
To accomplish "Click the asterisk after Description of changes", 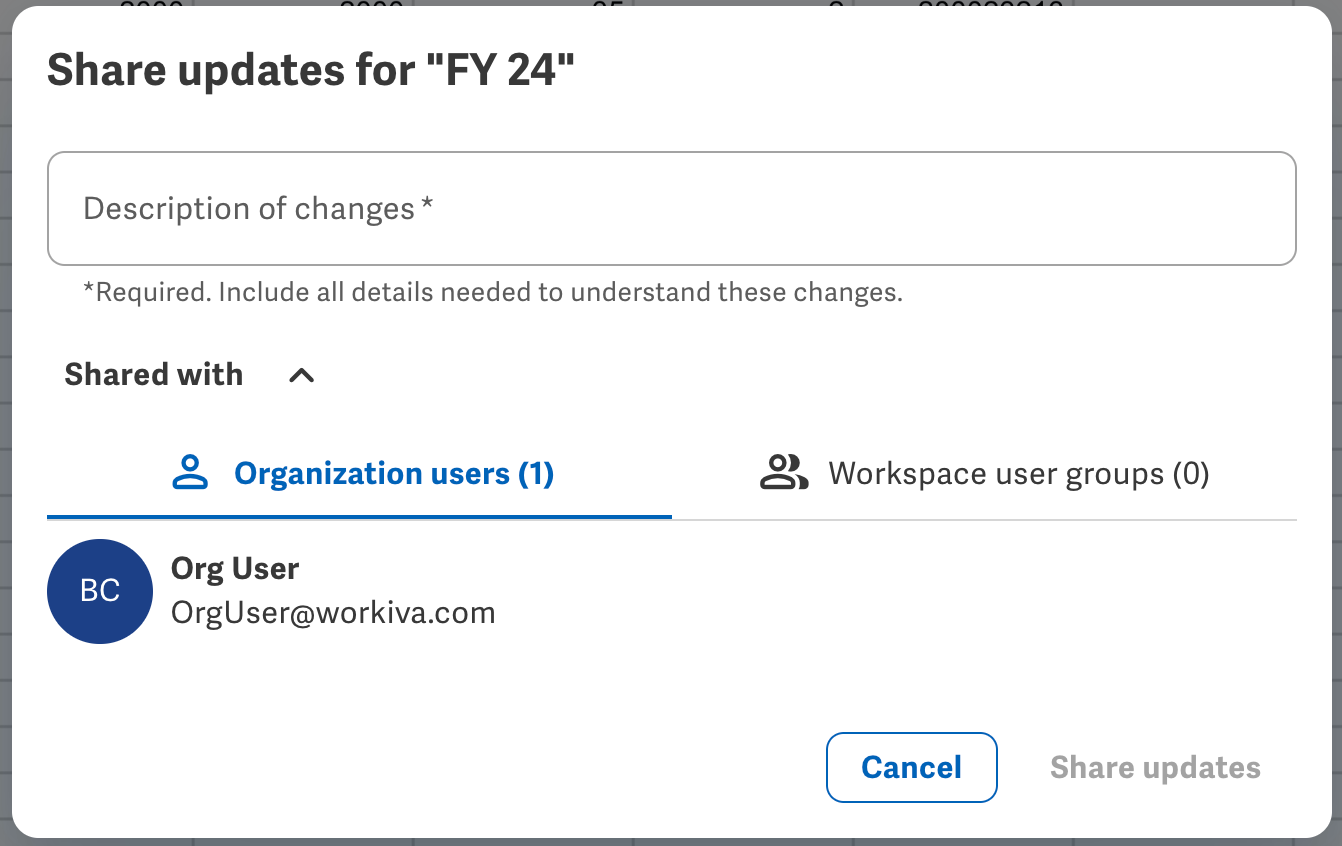I will (427, 204).
